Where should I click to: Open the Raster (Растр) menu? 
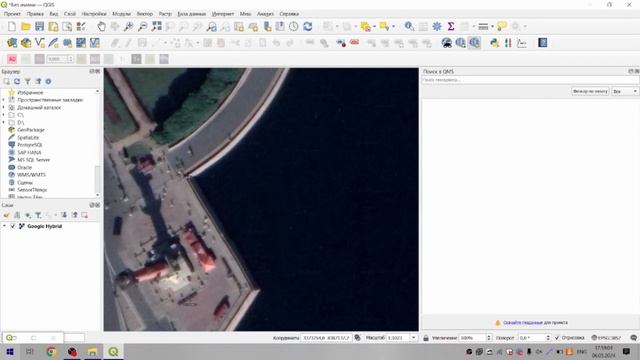click(x=165, y=14)
